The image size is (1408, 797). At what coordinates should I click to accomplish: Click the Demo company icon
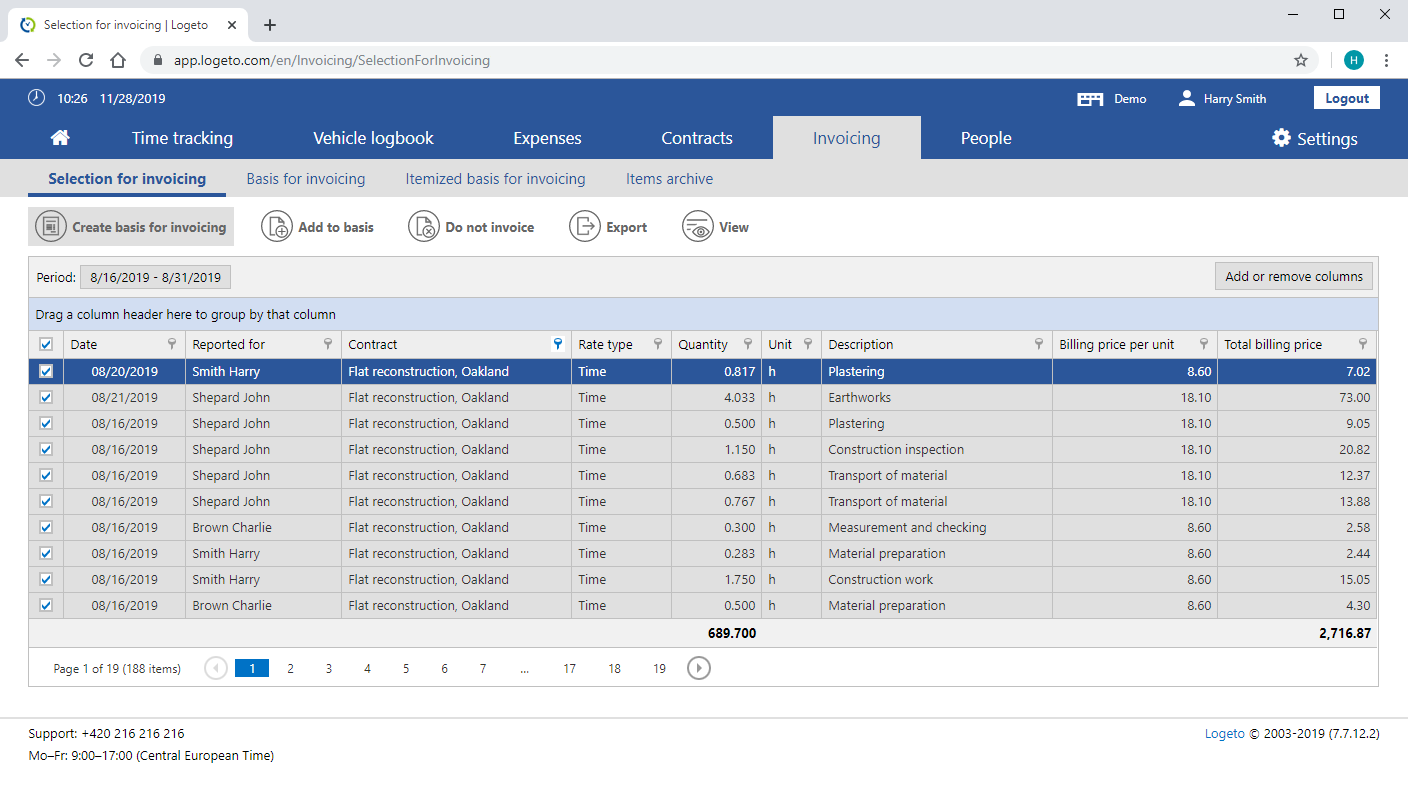[1090, 99]
